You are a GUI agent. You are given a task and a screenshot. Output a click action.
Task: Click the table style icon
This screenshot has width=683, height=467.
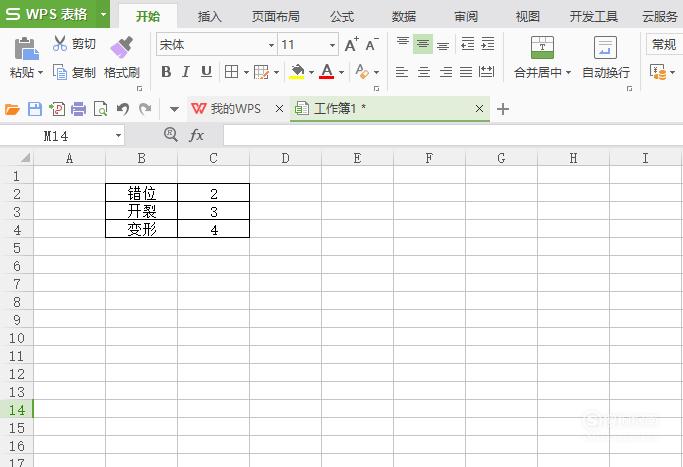point(261,72)
